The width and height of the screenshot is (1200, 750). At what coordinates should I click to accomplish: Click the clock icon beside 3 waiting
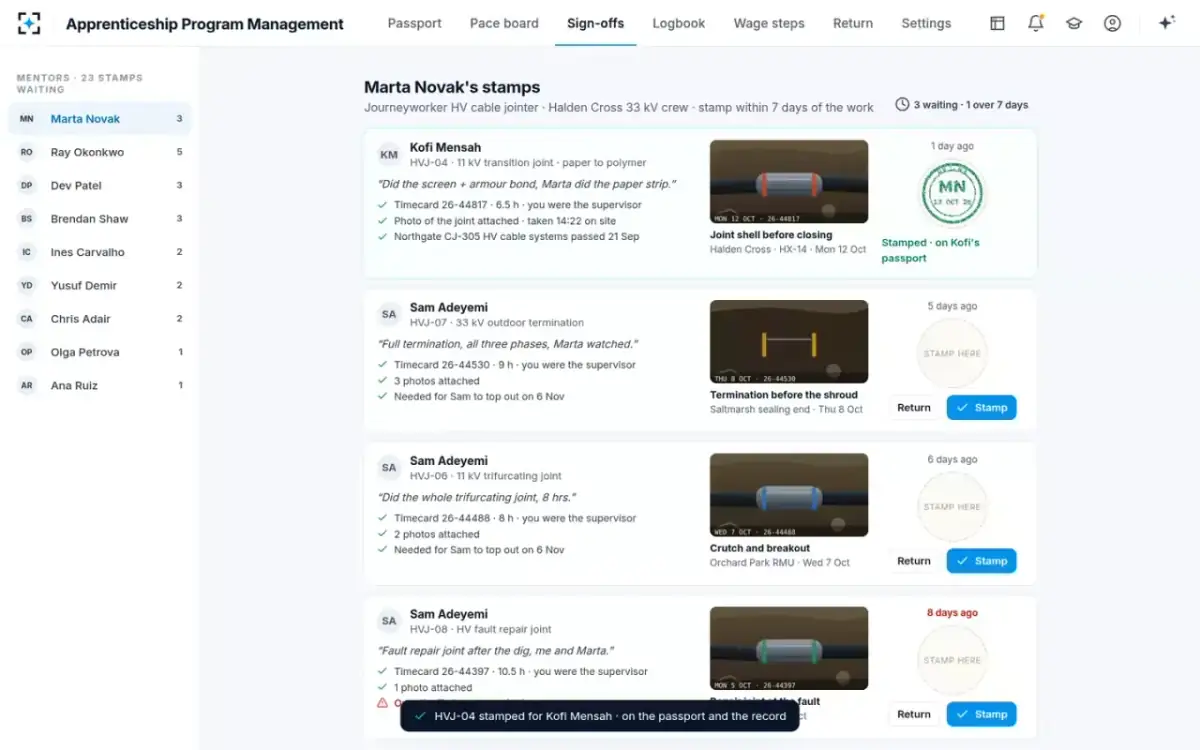point(902,104)
